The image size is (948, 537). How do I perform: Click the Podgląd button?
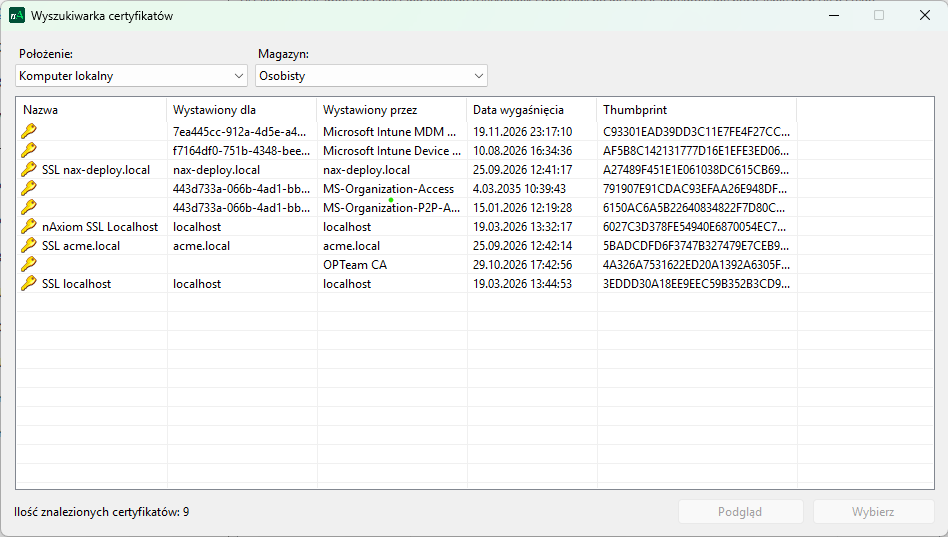coord(740,512)
